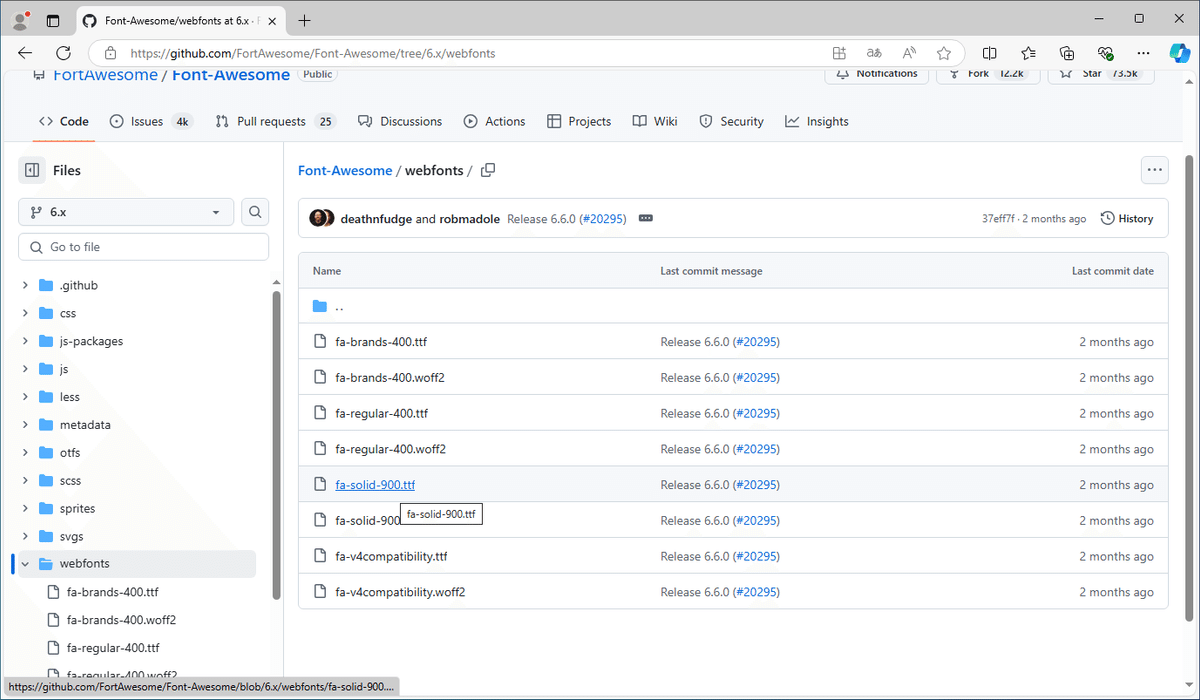The image size is (1200, 700).
Task: Expand the metadata folder
Action: (25, 425)
